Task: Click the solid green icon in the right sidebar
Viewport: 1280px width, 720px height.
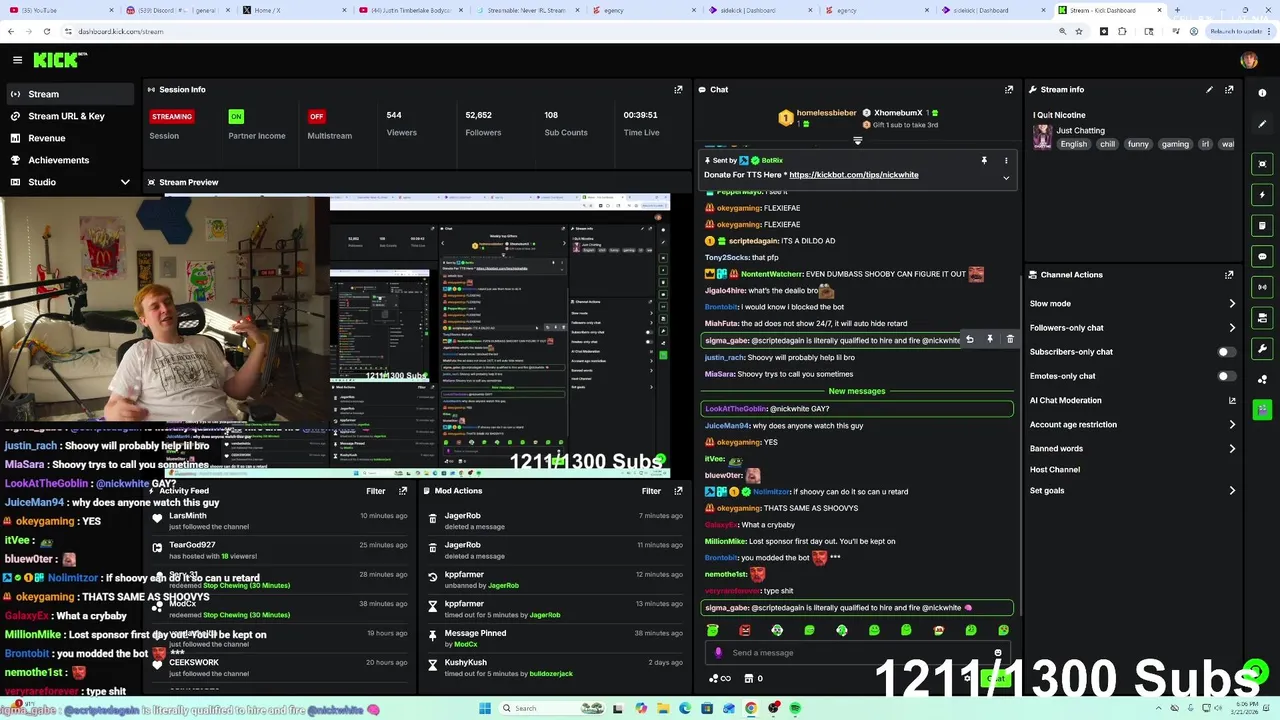Action: tap(1262, 410)
